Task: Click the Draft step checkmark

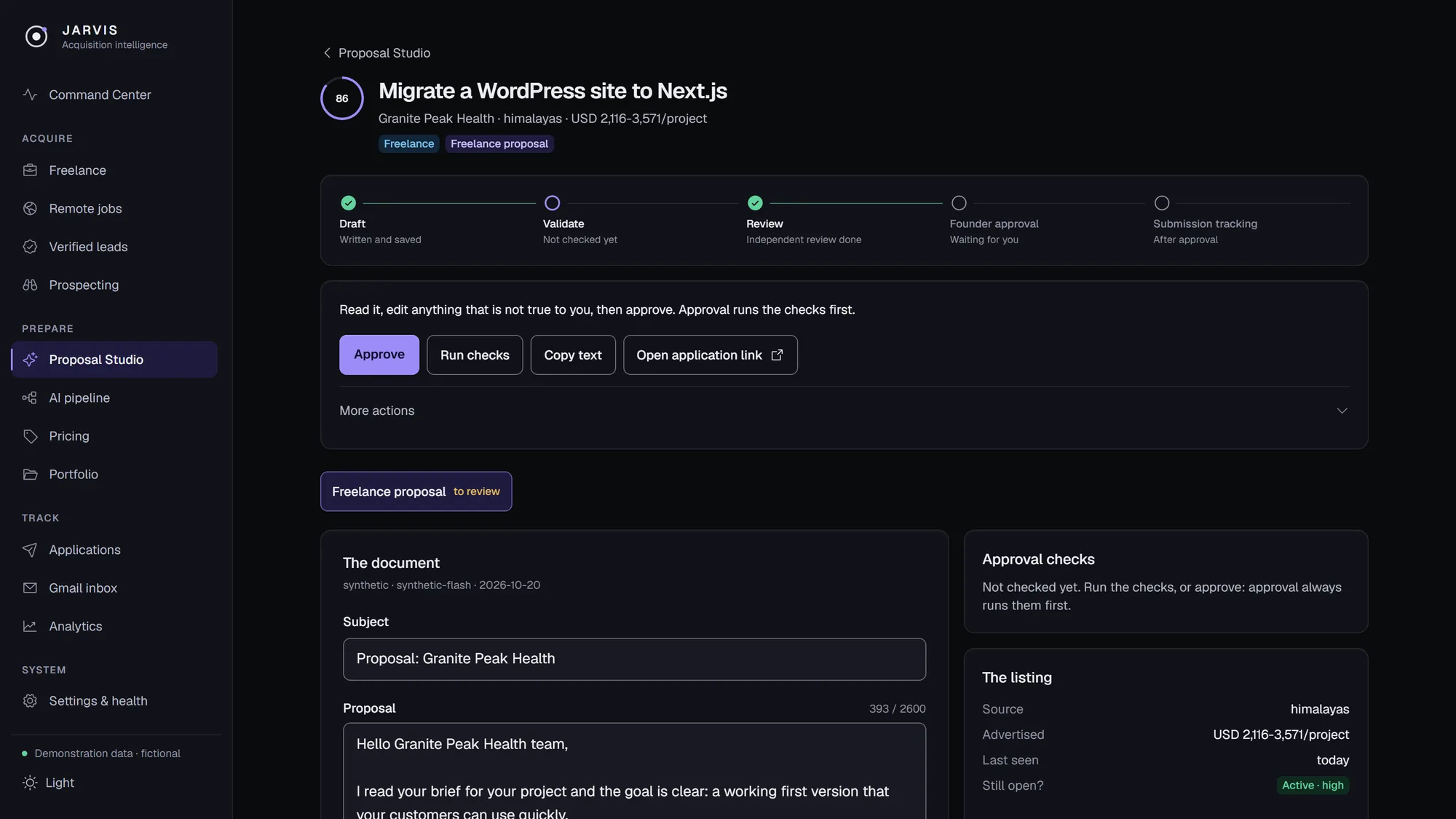Action: [x=349, y=203]
